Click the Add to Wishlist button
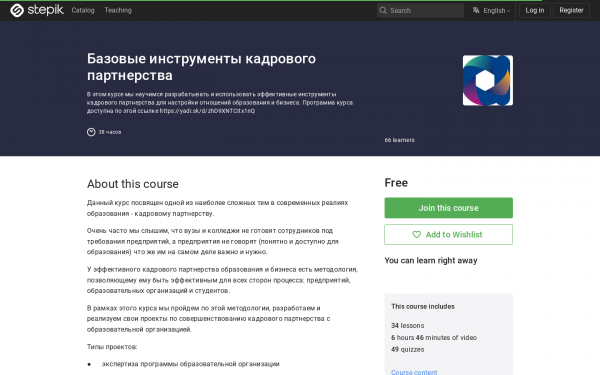 448,235
